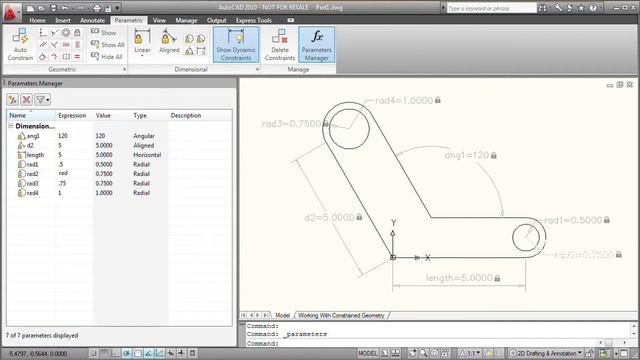Apply the Parallel geometric constraint
640x360 pixels.
(43, 44)
